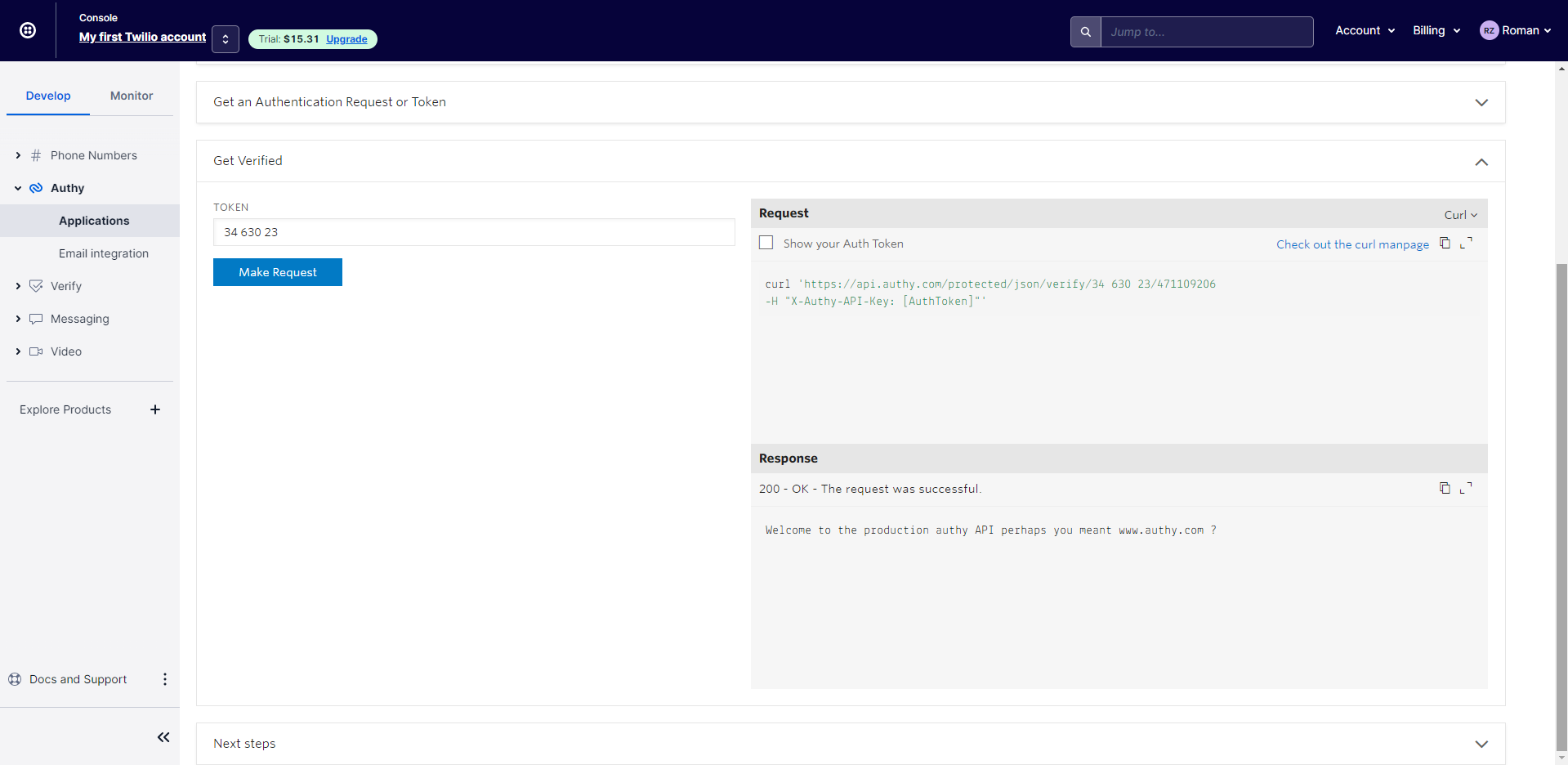Image resolution: width=1568 pixels, height=765 pixels.
Task: Click the RZ user avatar
Action: tap(1489, 30)
